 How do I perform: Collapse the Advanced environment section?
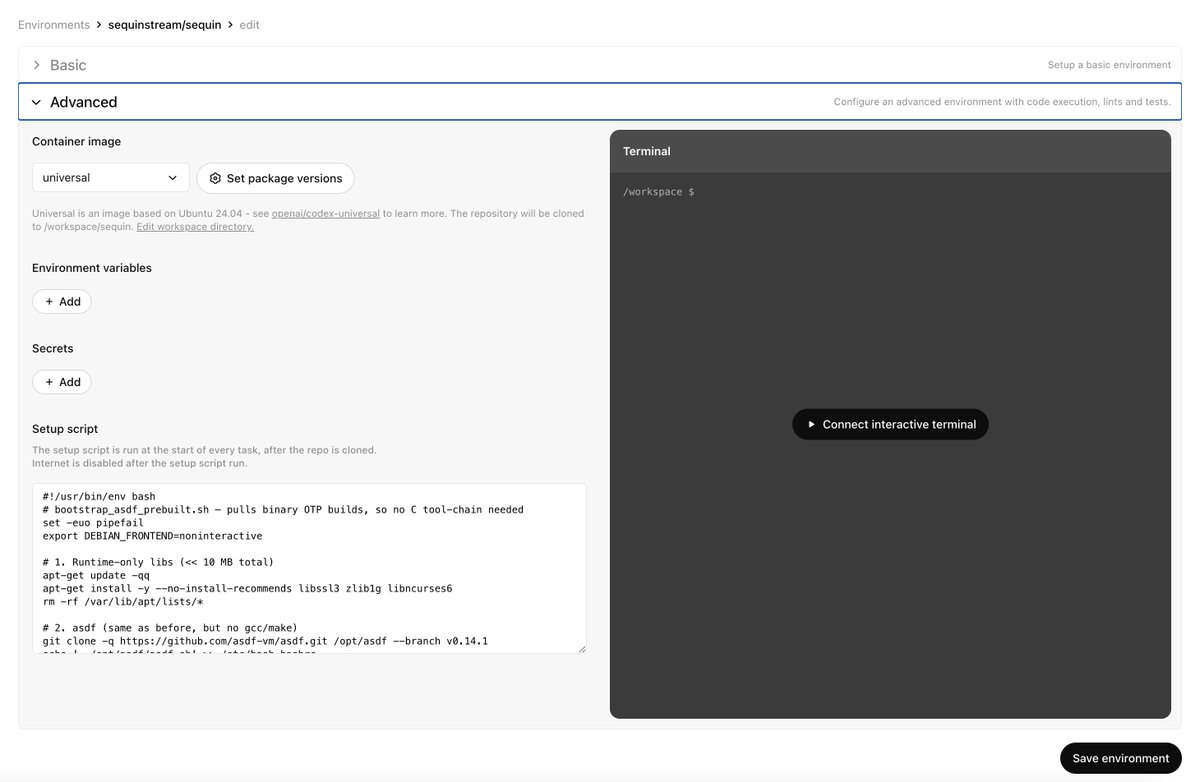tap(84, 101)
